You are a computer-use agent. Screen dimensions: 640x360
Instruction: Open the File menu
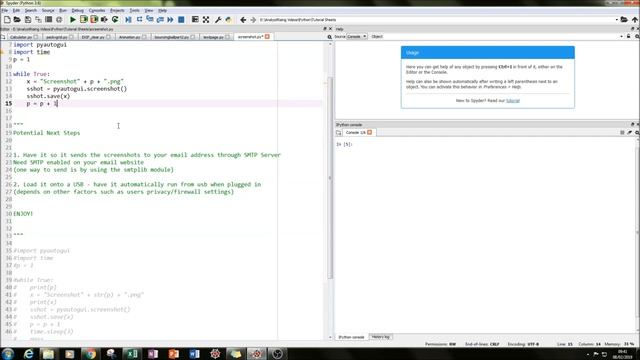click(4, 10)
